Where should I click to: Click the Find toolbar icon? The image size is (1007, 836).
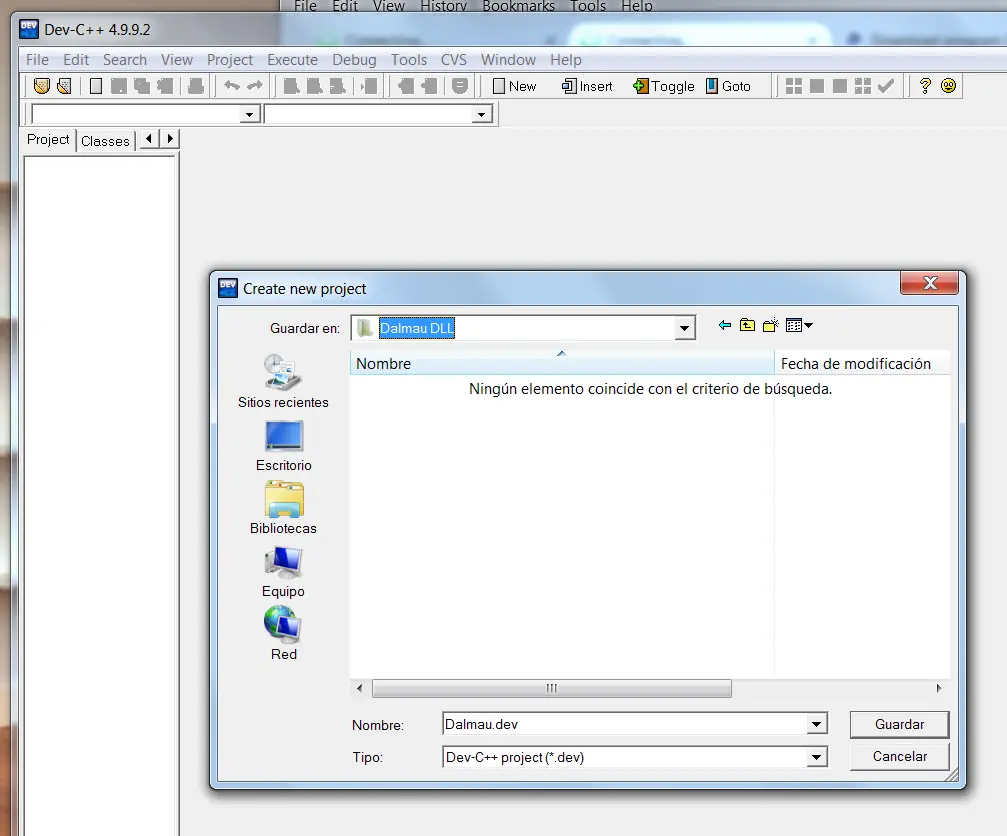[291, 86]
